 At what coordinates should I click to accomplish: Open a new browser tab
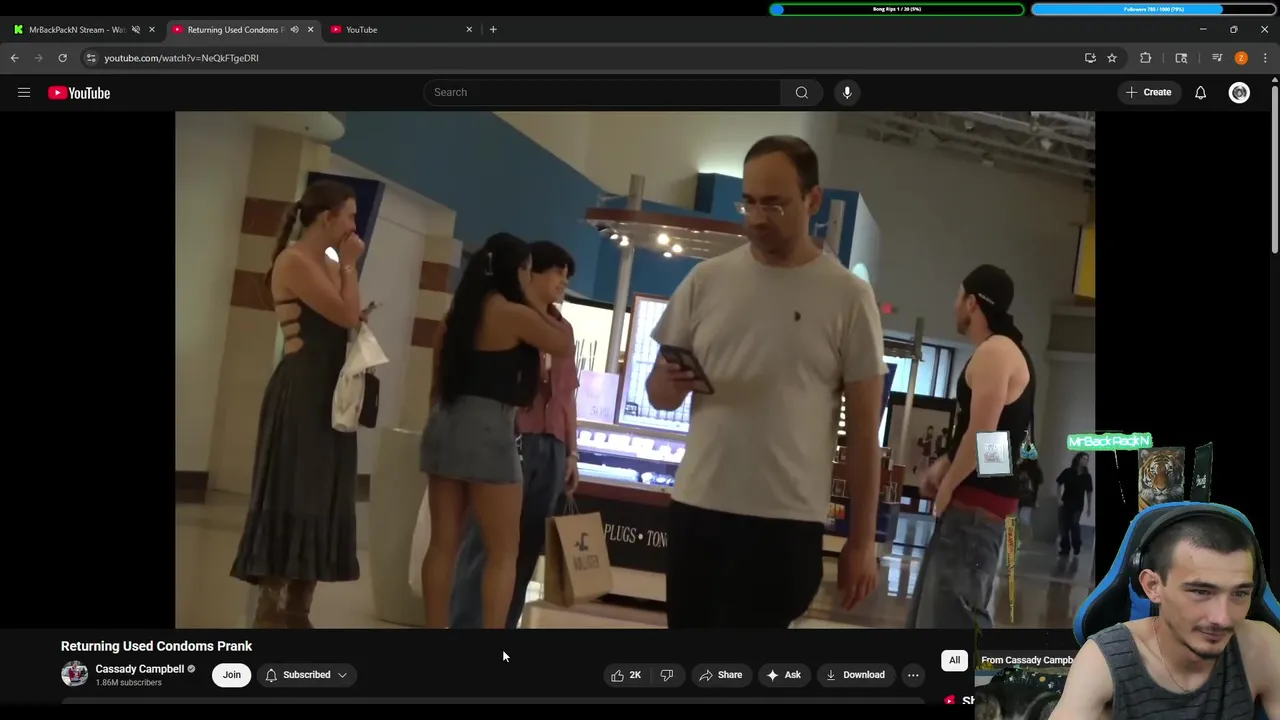click(493, 29)
